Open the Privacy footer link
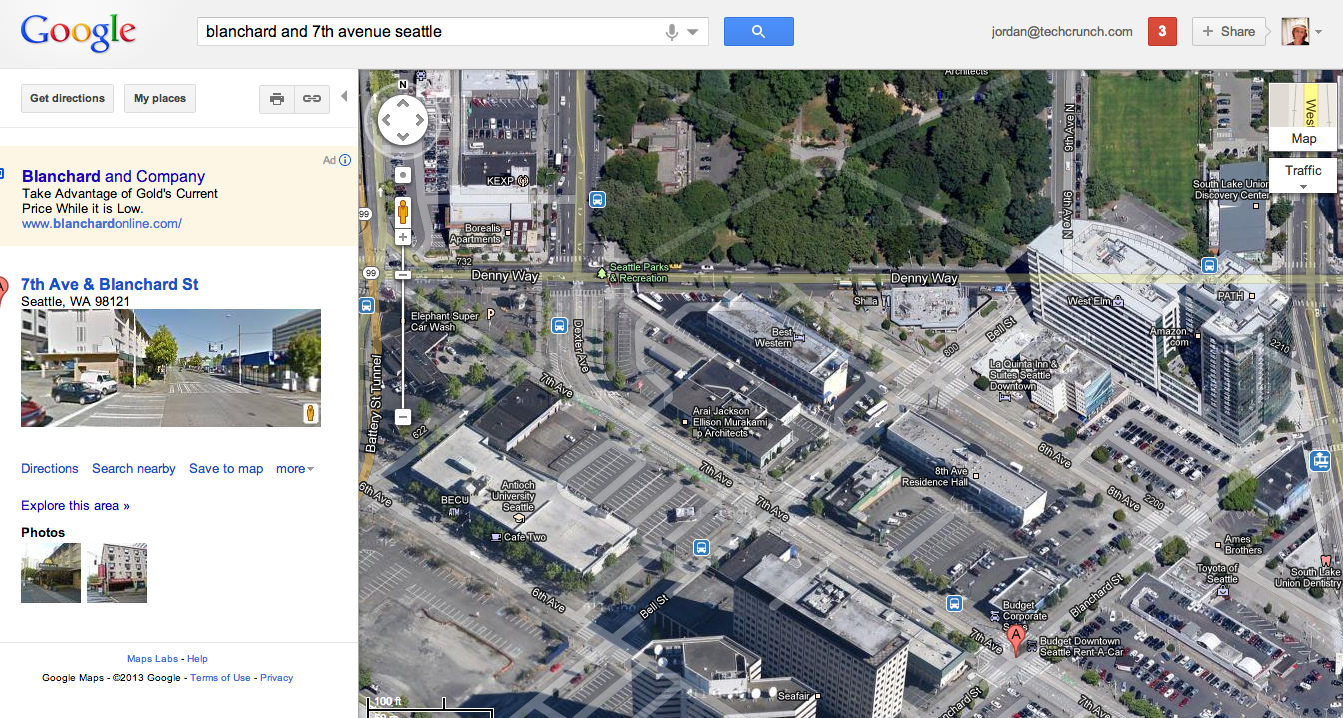 pyautogui.click(x=277, y=678)
